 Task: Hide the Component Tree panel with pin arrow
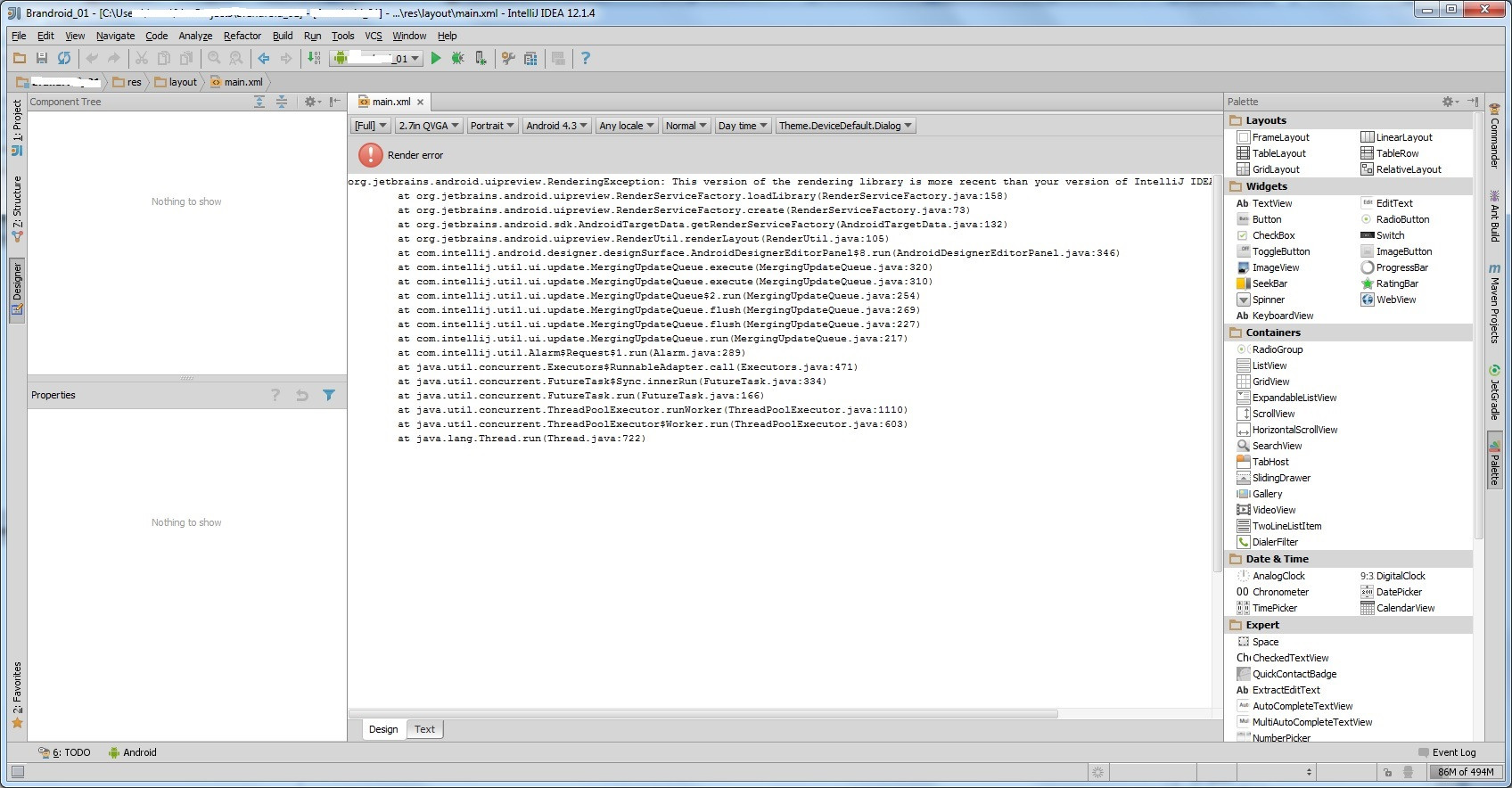335,102
